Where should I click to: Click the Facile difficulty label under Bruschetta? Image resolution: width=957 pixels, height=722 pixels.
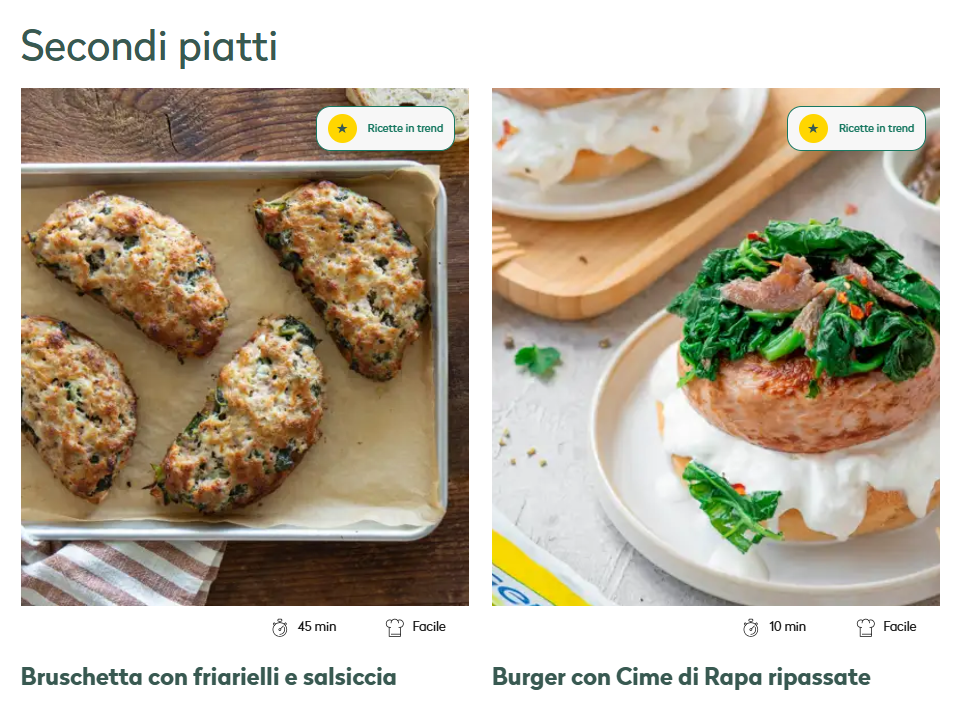pos(429,627)
